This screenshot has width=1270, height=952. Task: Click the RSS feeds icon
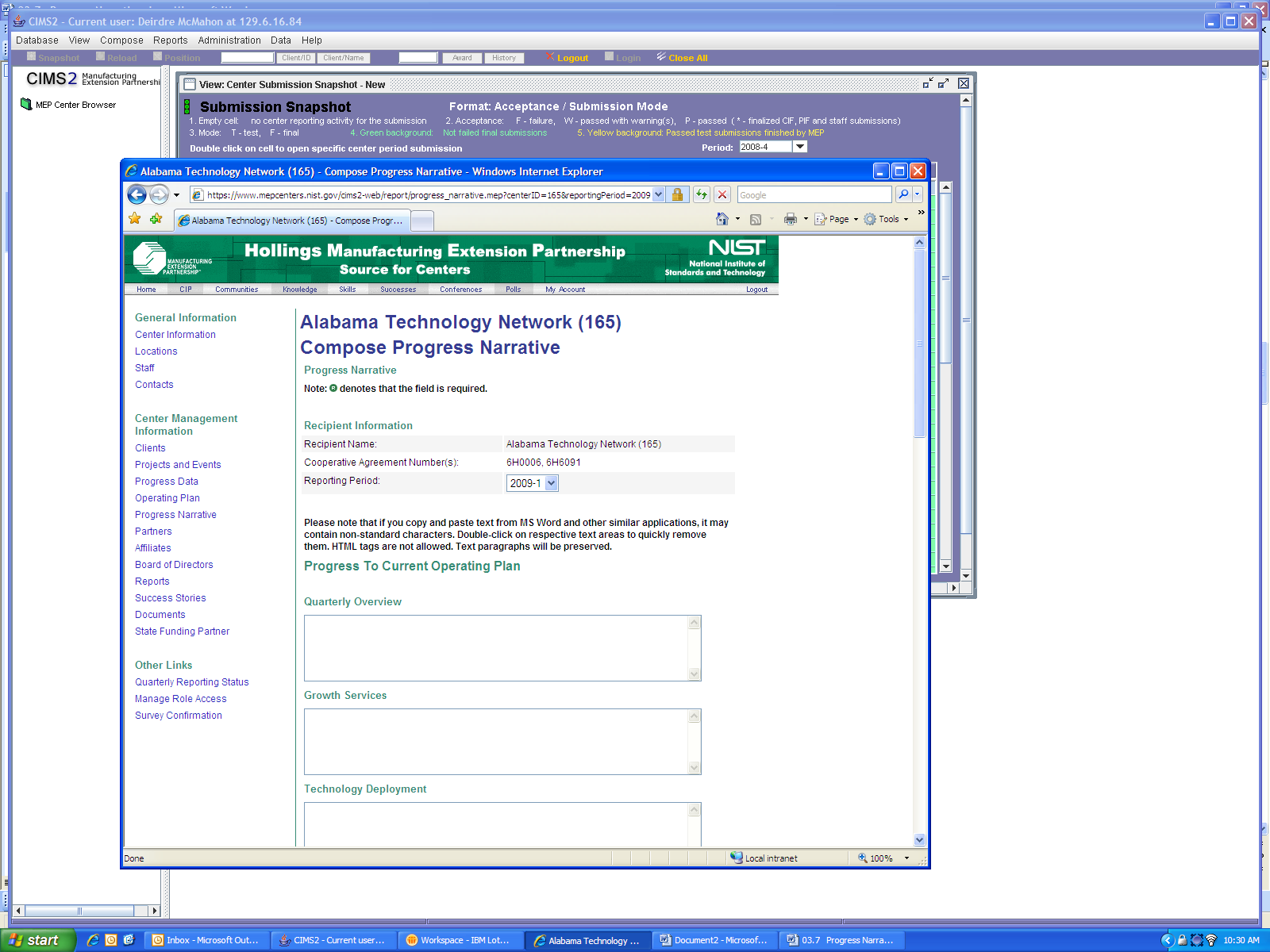[x=756, y=219]
